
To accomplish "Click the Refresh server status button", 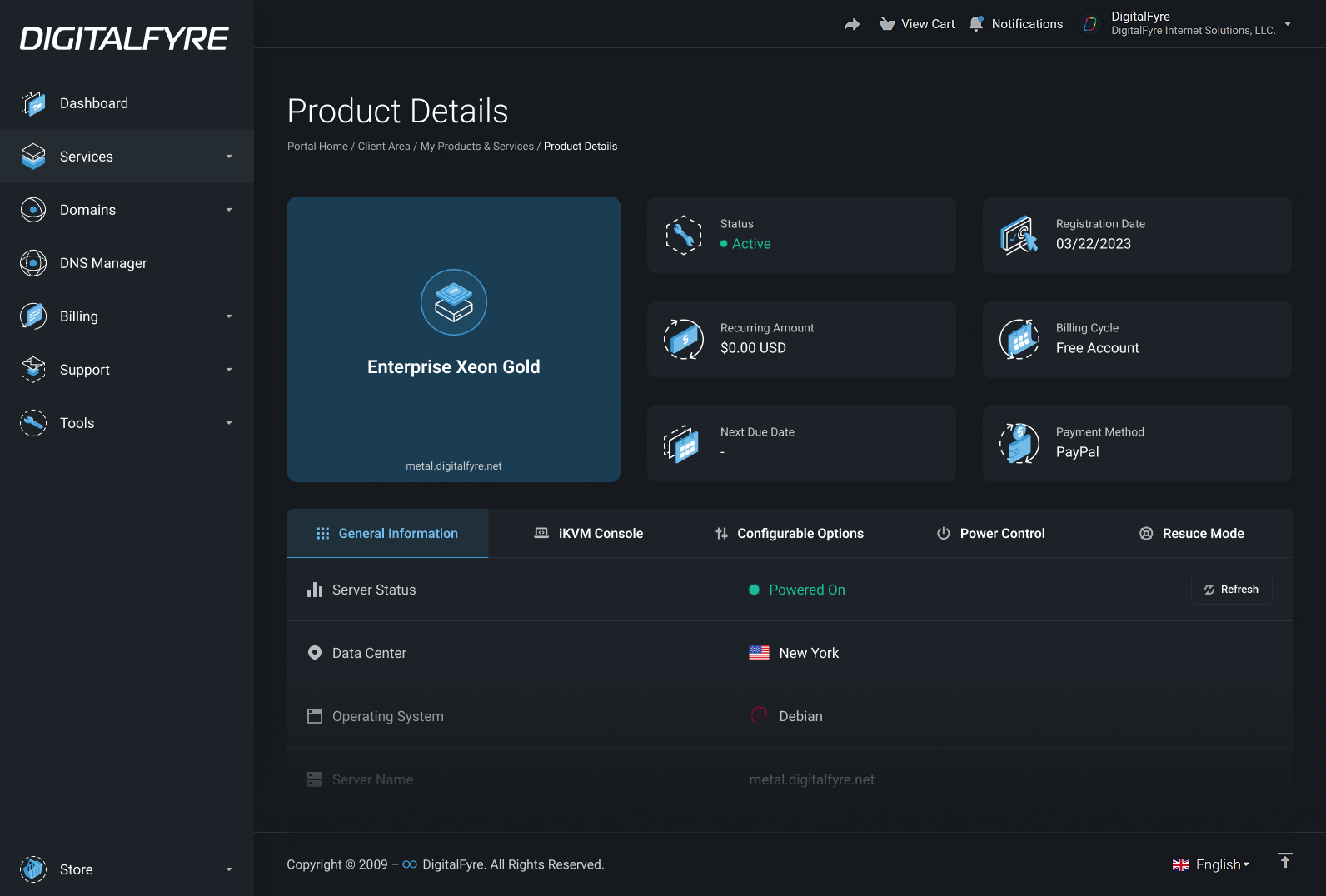I will click(x=1232, y=590).
